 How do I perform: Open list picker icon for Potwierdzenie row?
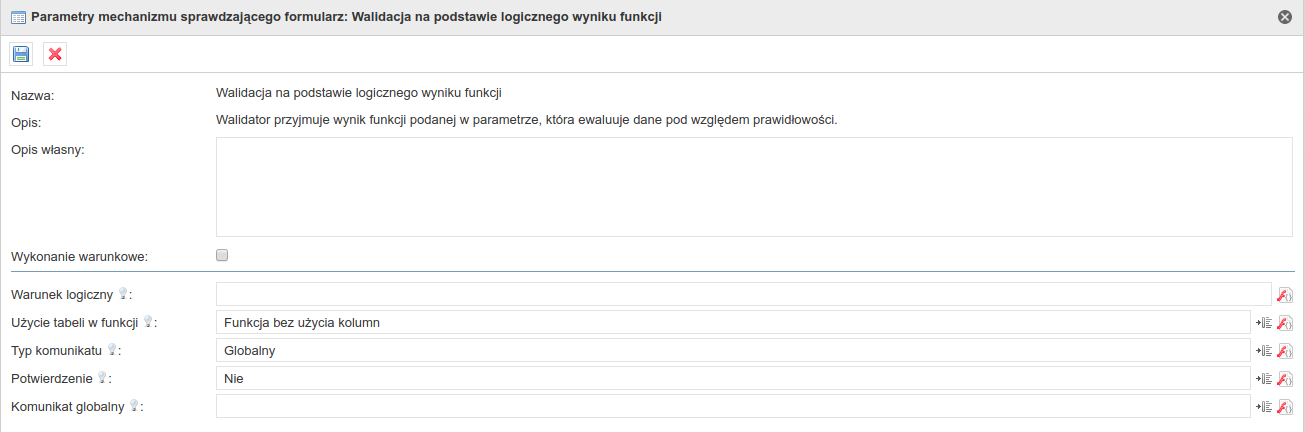tap(1264, 378)
